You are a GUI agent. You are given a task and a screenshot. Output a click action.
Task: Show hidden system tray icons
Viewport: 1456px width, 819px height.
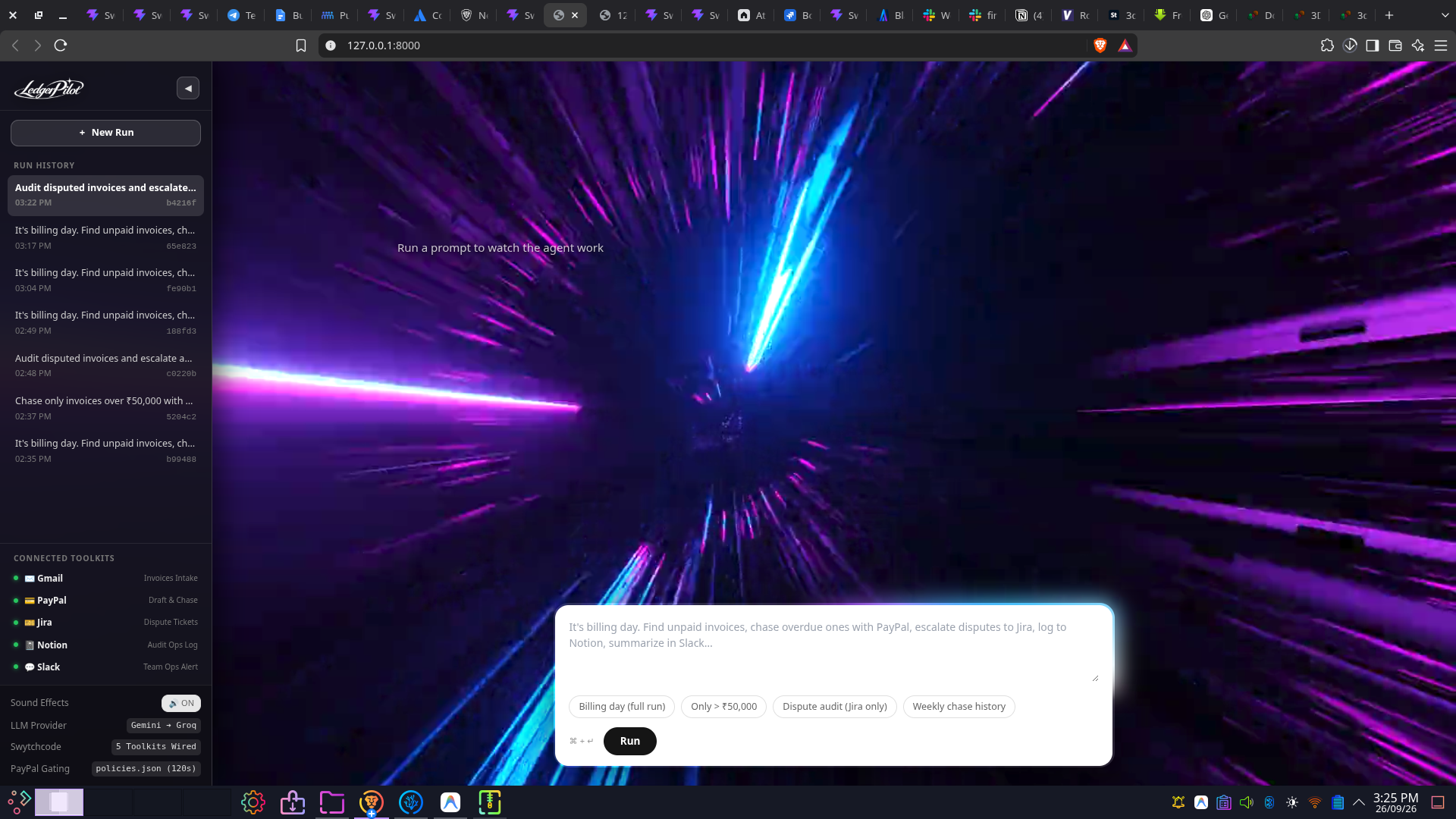coord(1359,802)
